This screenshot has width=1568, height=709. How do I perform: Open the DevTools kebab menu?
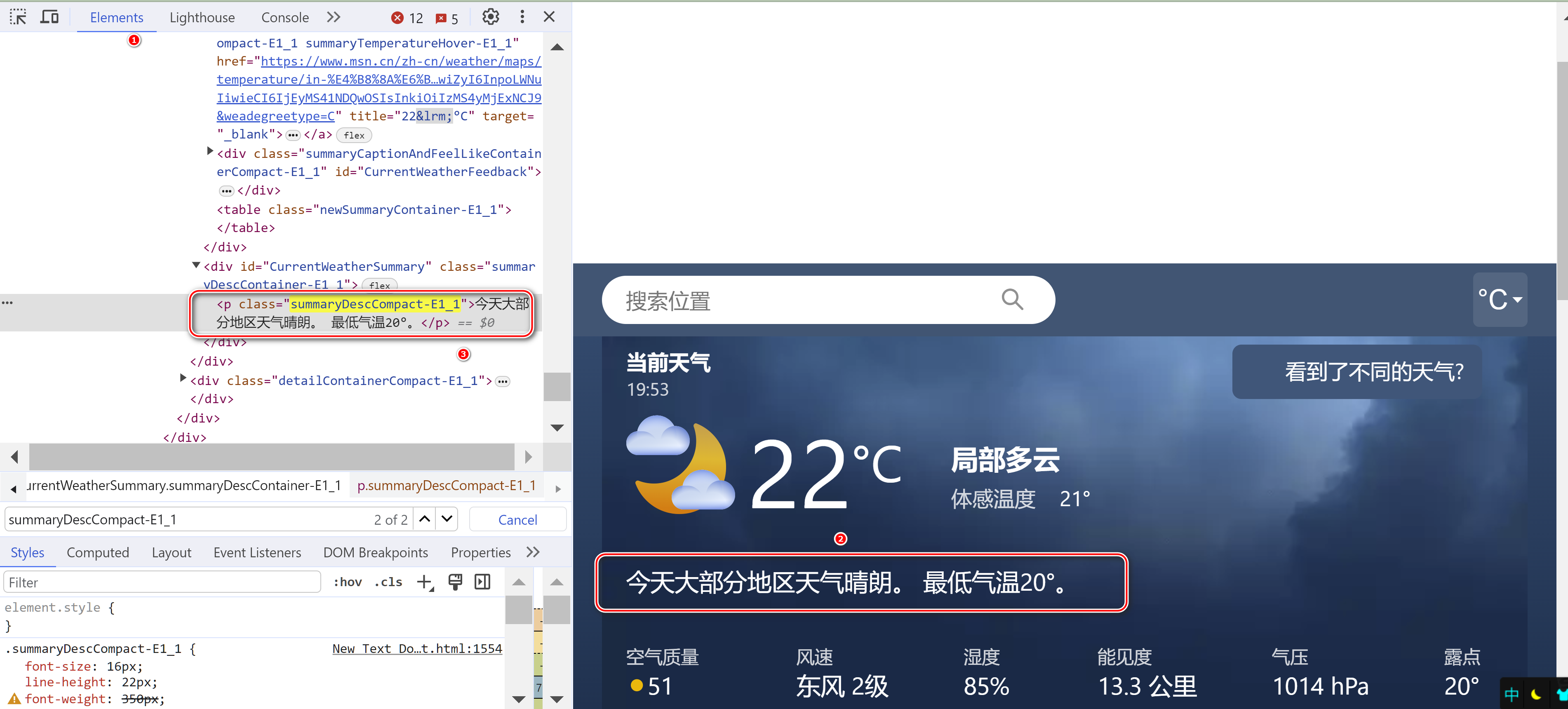tap(522, 17)
